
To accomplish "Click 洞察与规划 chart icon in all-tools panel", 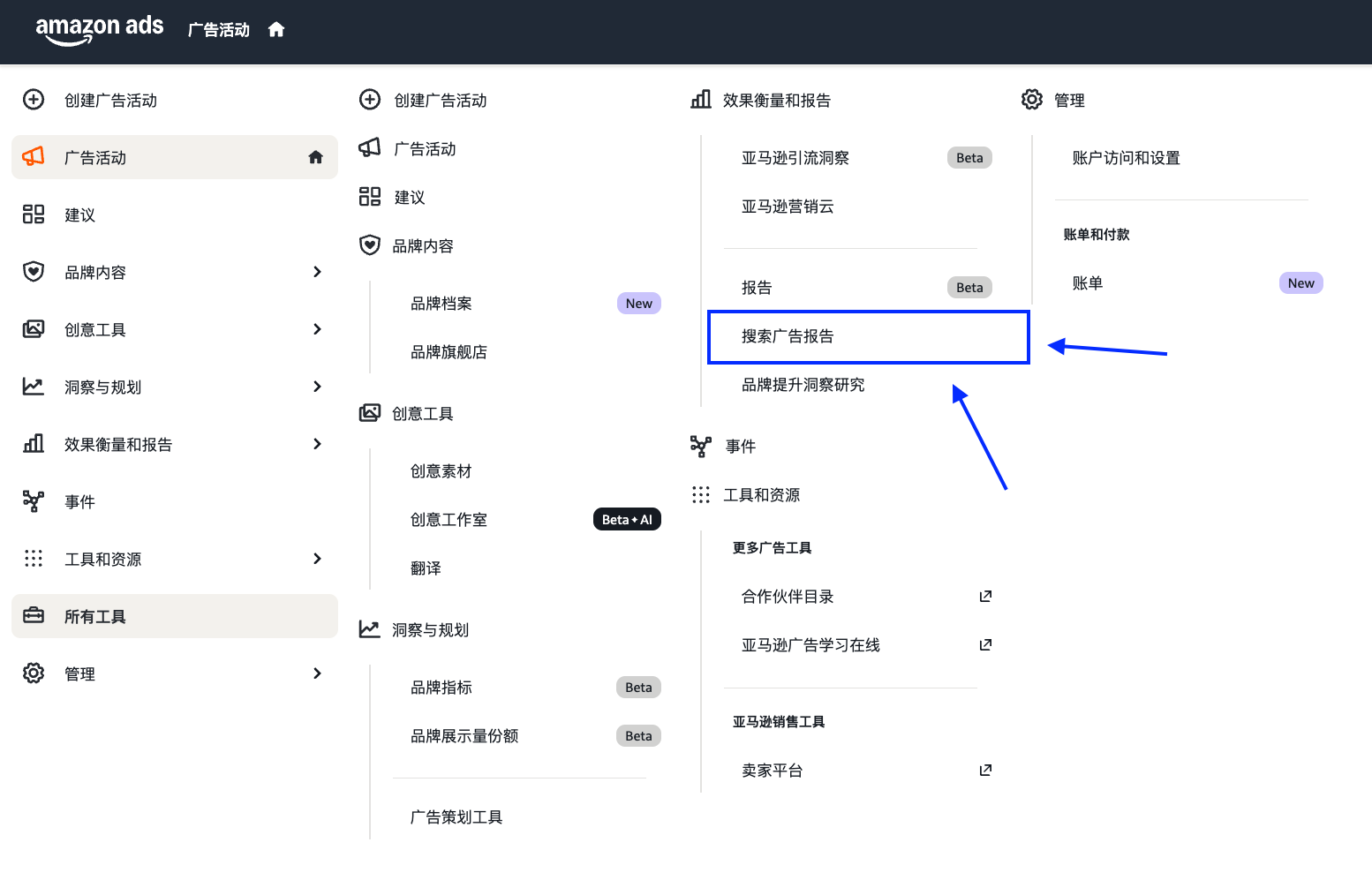I will pos(370,629).
